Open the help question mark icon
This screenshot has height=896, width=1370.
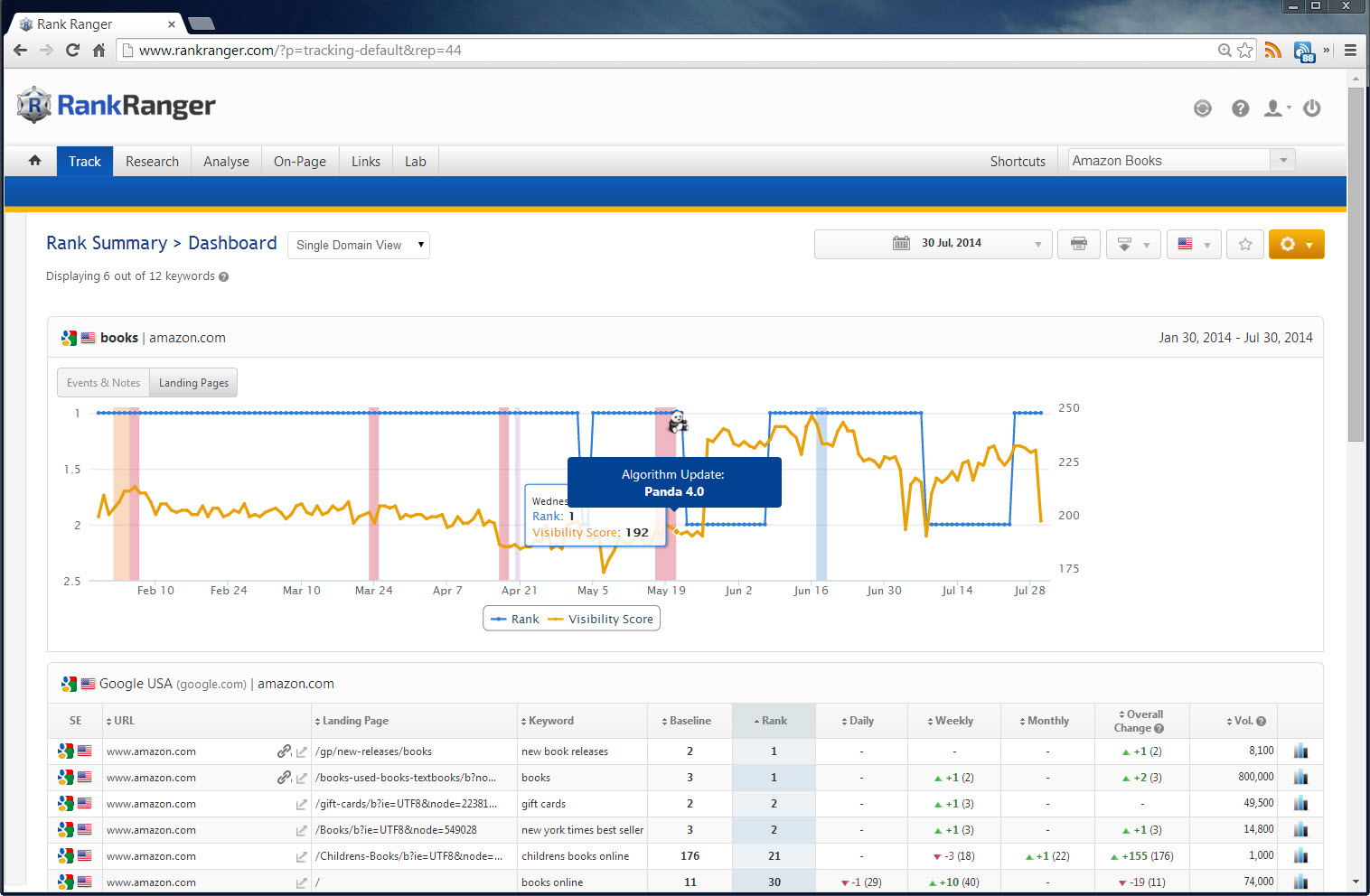pyautogui.click(x=1240, y=108)
